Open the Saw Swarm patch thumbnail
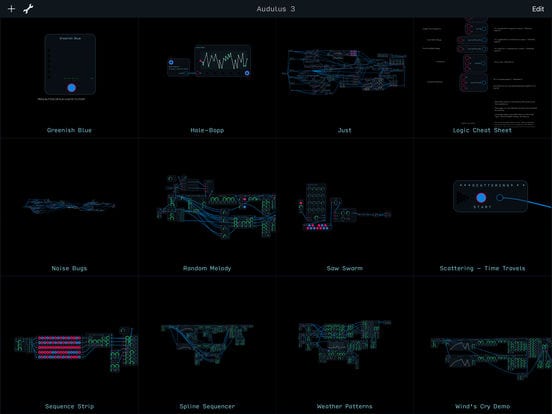The height and width of the screenshot is (414, 552). 344,207
